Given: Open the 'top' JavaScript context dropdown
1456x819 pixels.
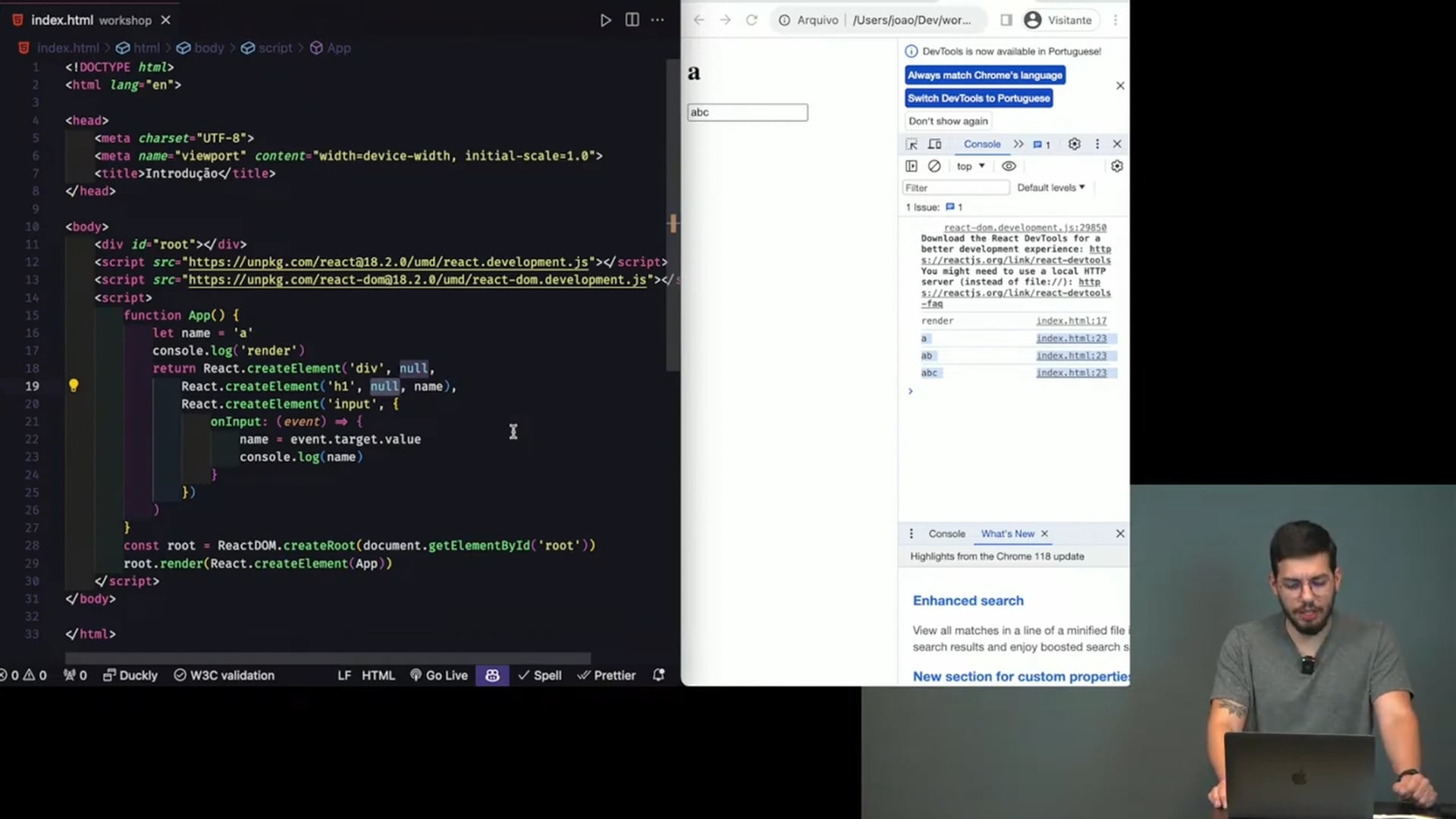Looking at the screenshot, I should [970, 166].
